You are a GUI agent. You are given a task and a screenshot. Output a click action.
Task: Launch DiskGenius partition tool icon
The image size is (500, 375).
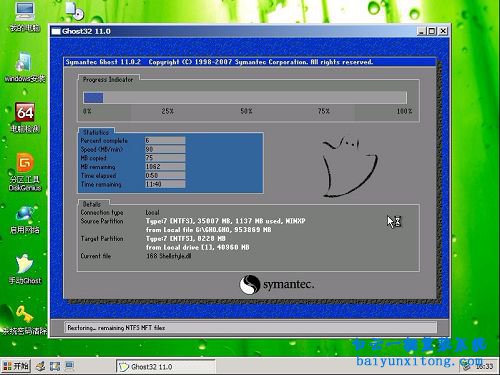25,172
